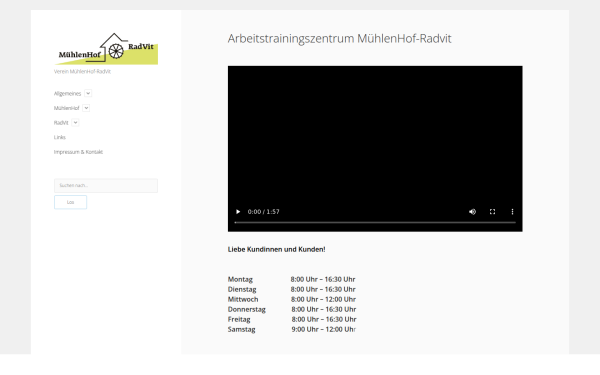
Task: Click the Arbeitstrainingszentrum MühlenHof-Radvit heading
Action: (339, 38)
